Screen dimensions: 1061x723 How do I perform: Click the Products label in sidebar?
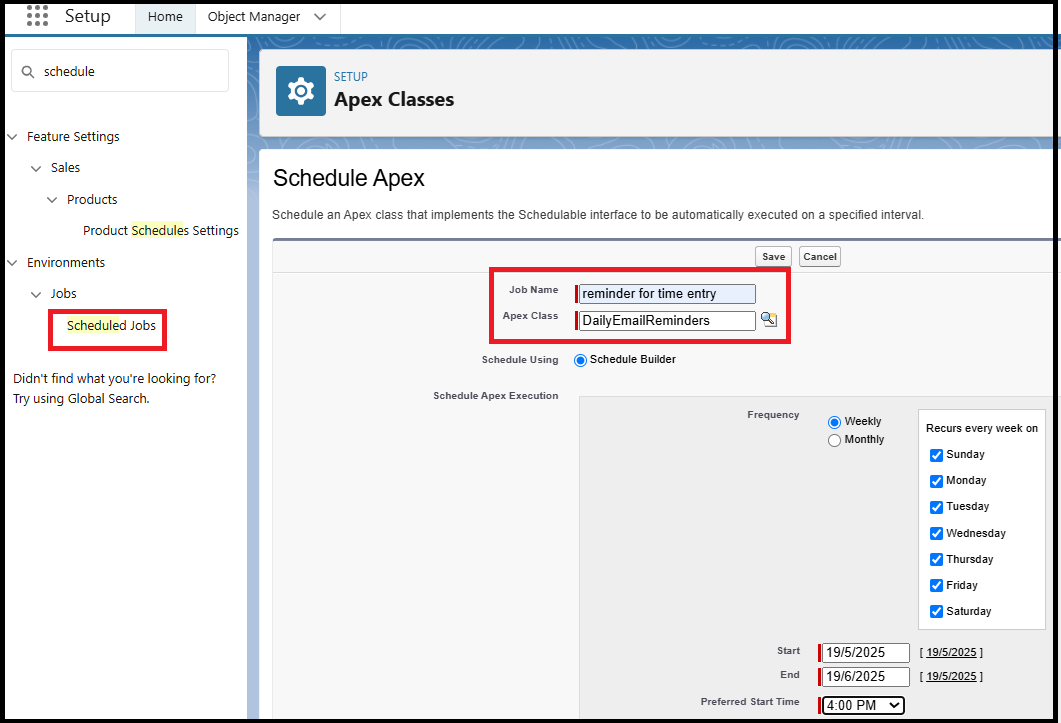(92, 200)
